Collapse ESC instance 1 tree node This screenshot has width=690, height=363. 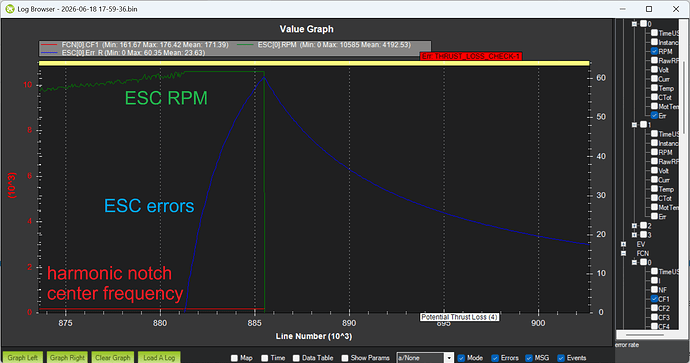coord(635,125)
